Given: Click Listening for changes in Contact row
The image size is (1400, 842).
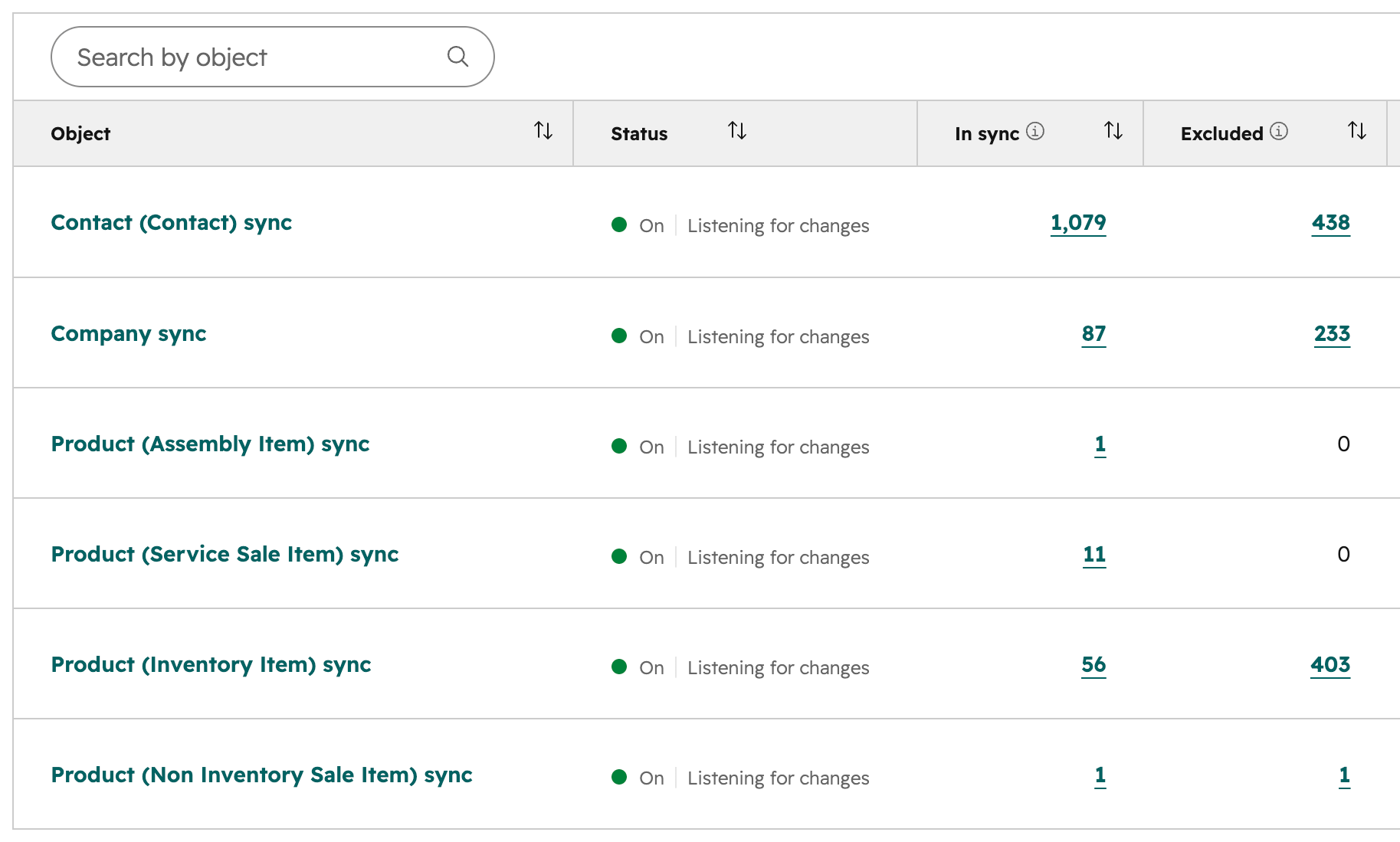Looking at the screenshot, I should 779,226.
